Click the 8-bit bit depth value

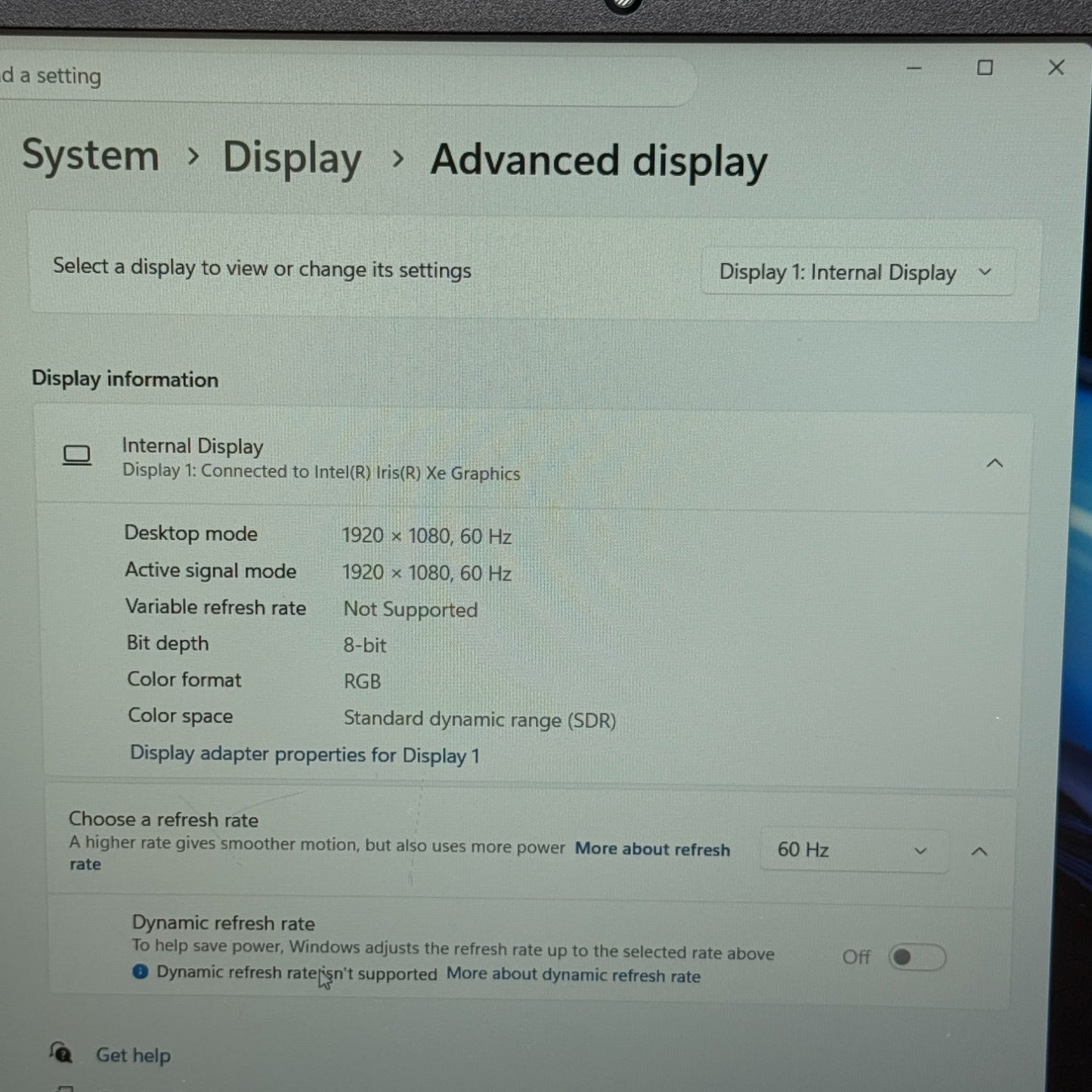365,645
